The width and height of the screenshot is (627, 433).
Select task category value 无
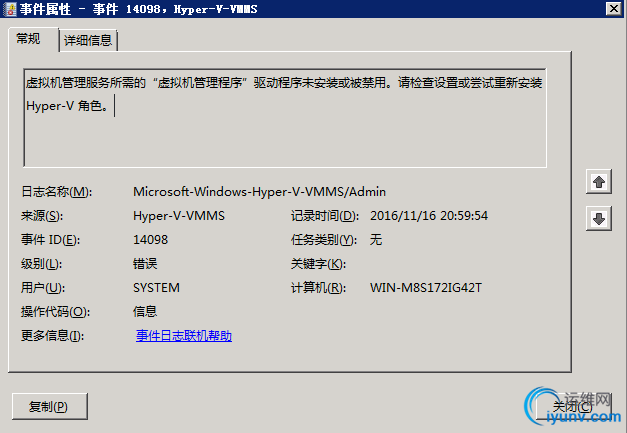[x=376, y=240]
